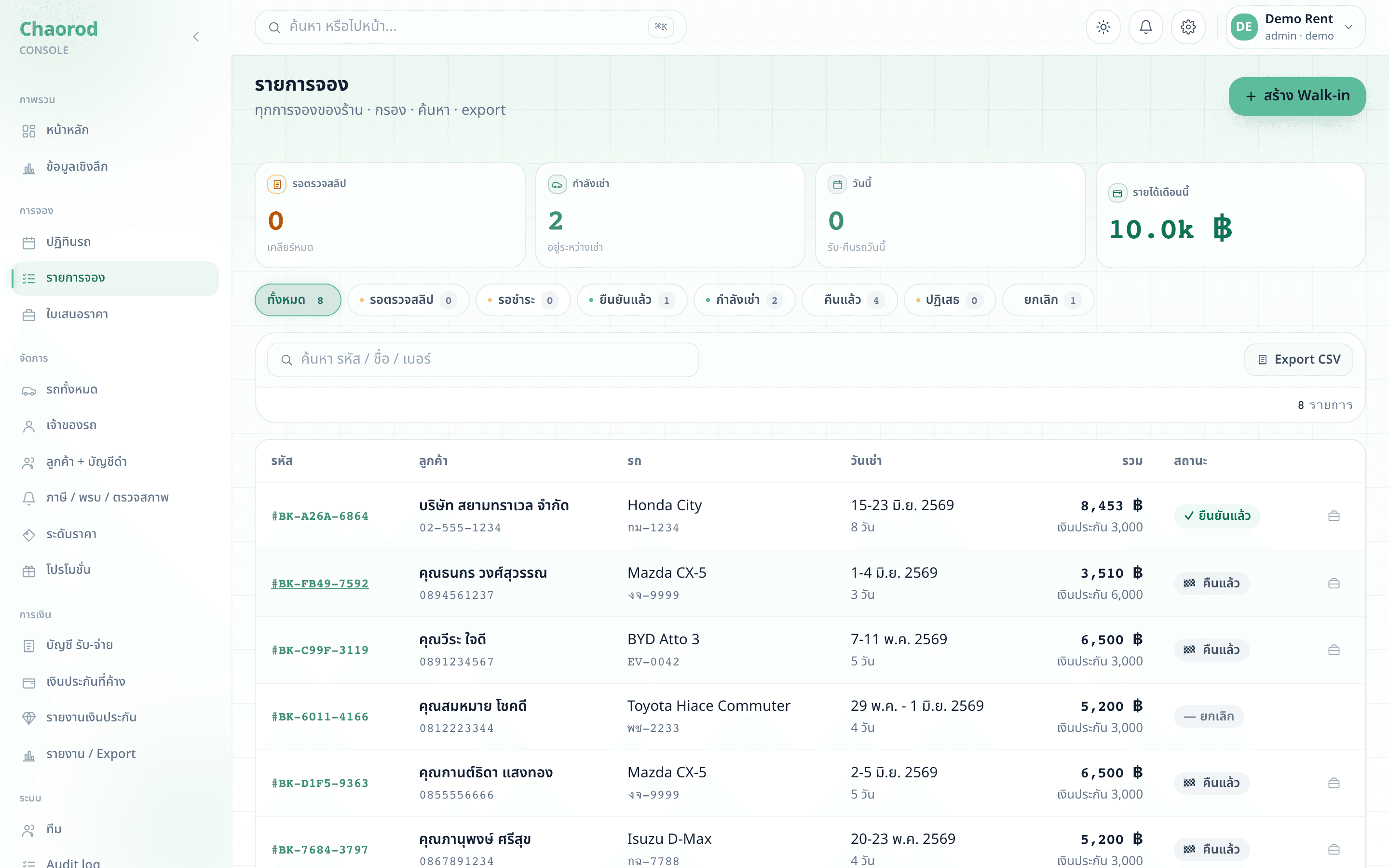Sort by the วันเช่า column header
This screenshot has width=1389, height=868.
(x=866, y=461)
